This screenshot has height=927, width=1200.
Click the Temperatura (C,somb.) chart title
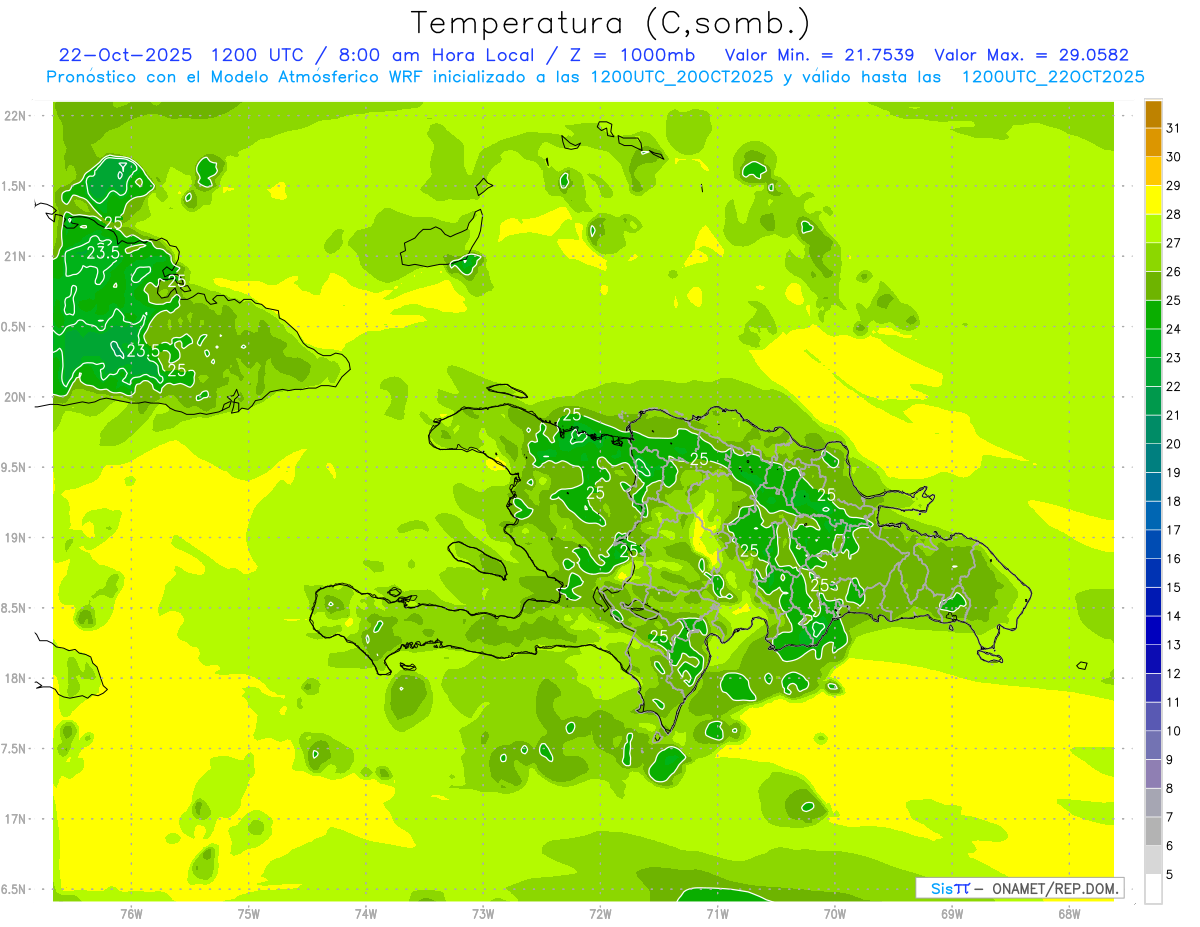tap(610, 22)
